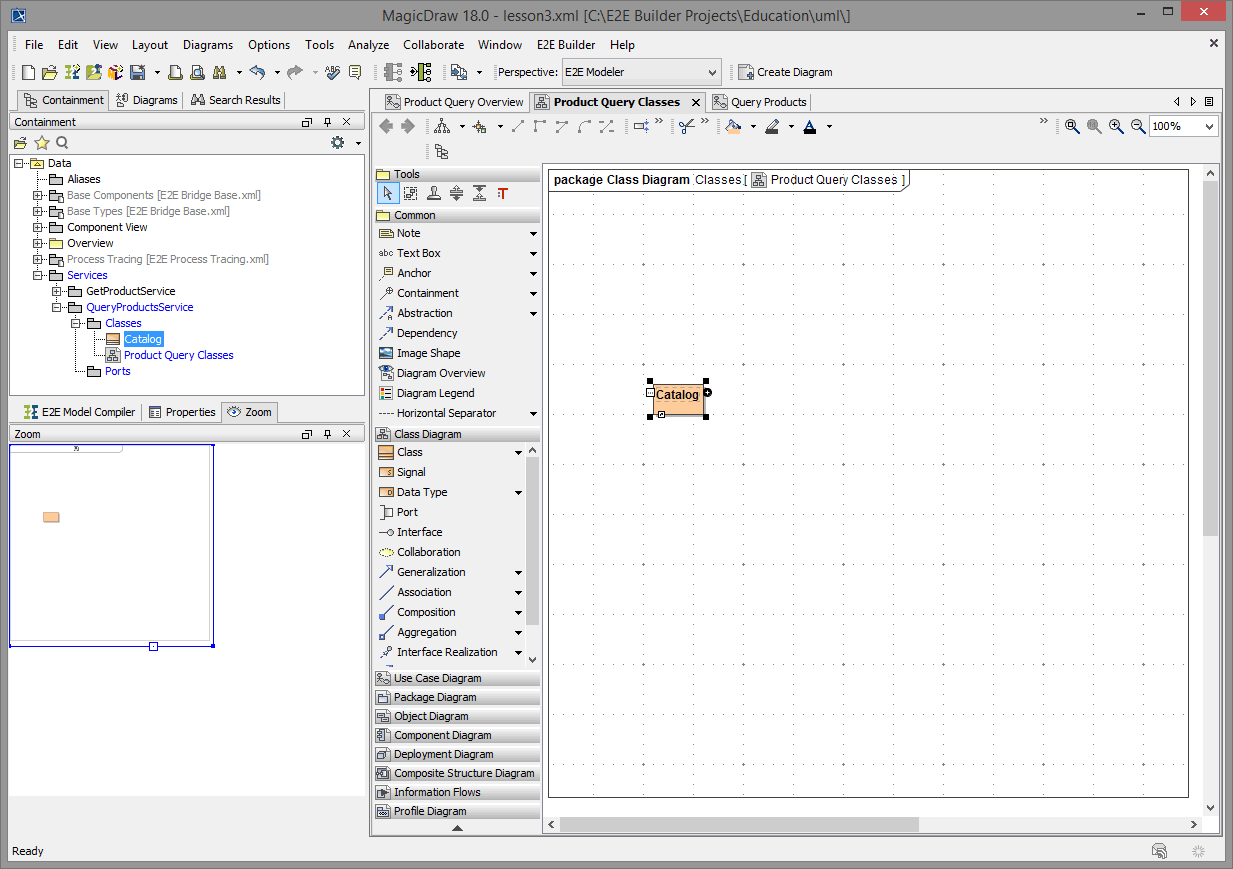1233x869 pixels.
Task: Pin the Zoom panel
Action: (327, 433)
